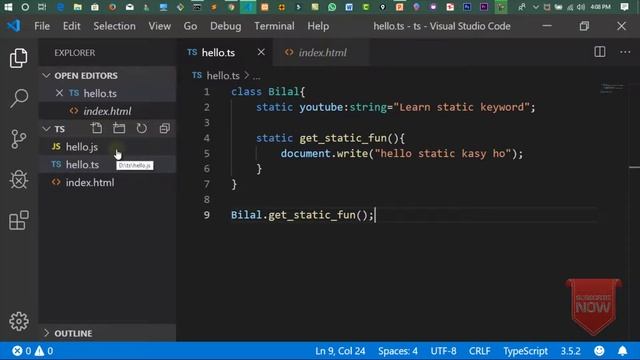This screenshot has width=640, height=360.
Task: Open Source Control view
Action: (19, 139)
